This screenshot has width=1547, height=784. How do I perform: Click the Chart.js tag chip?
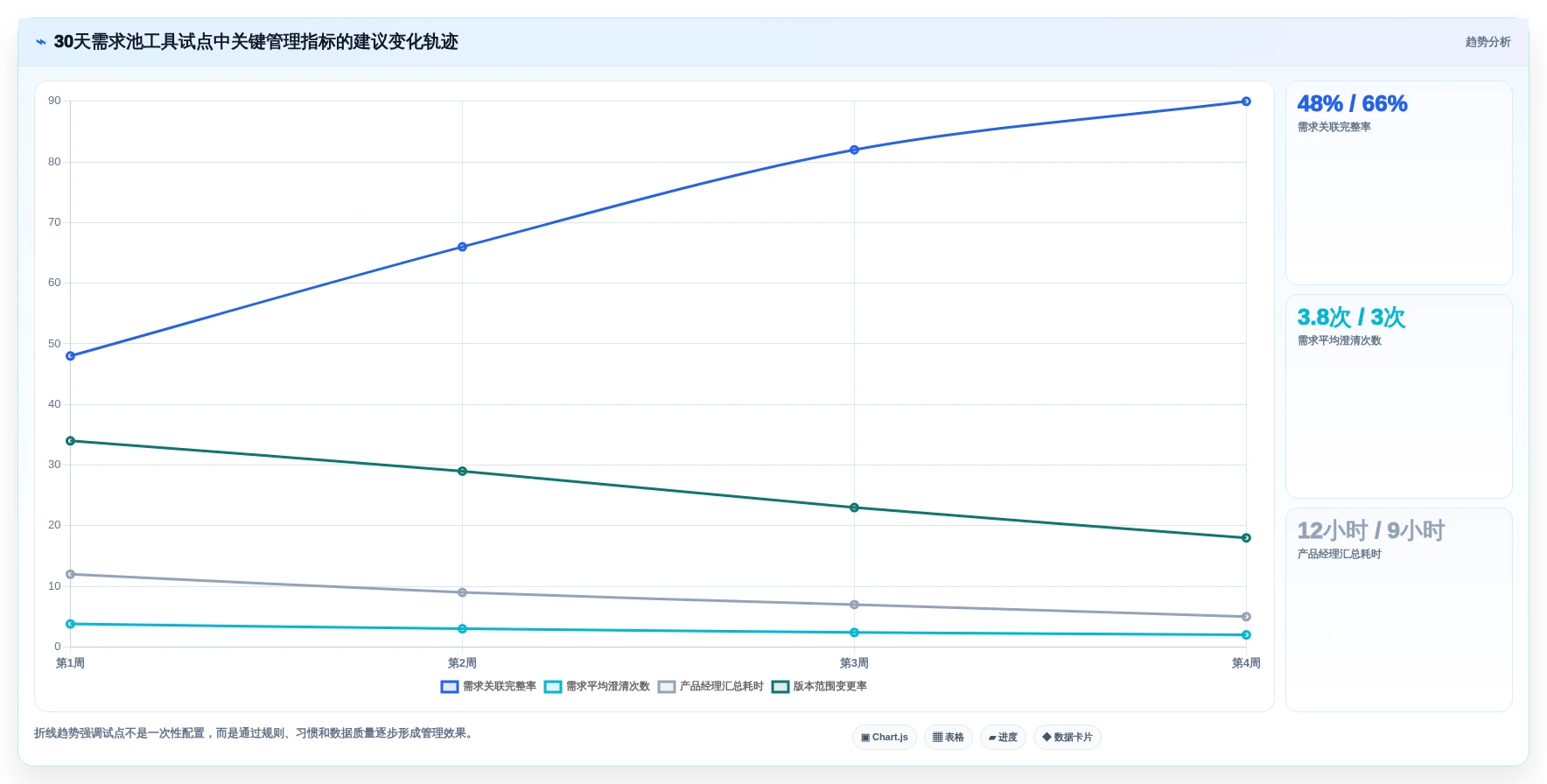pos(885,738)
